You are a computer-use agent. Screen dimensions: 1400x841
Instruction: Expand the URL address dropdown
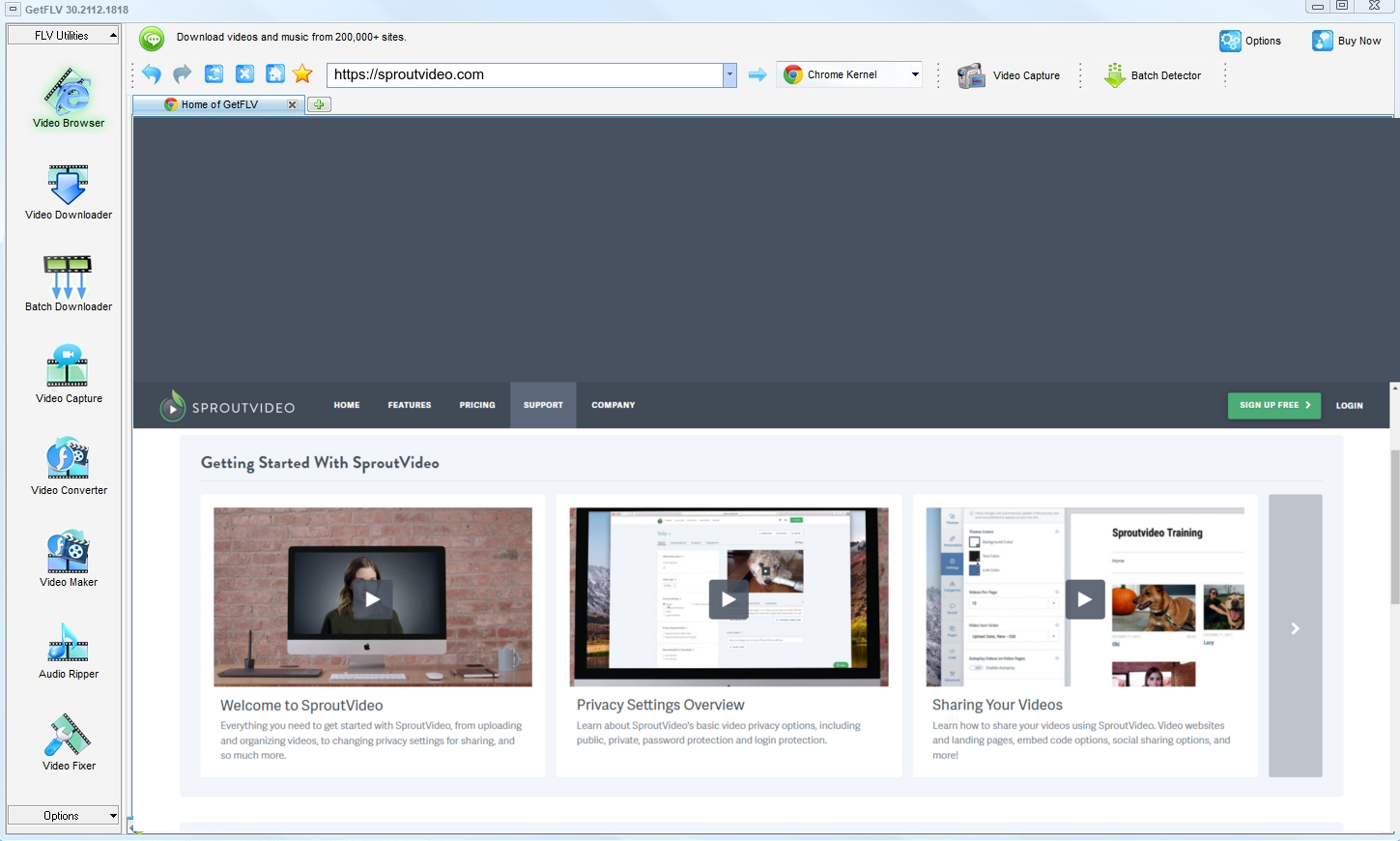729,74
